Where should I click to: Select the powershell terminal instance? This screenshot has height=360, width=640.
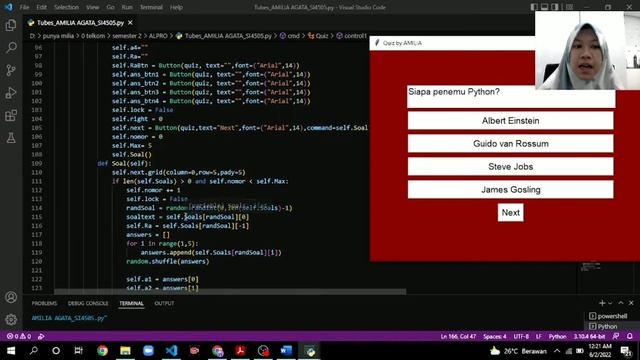608,316
